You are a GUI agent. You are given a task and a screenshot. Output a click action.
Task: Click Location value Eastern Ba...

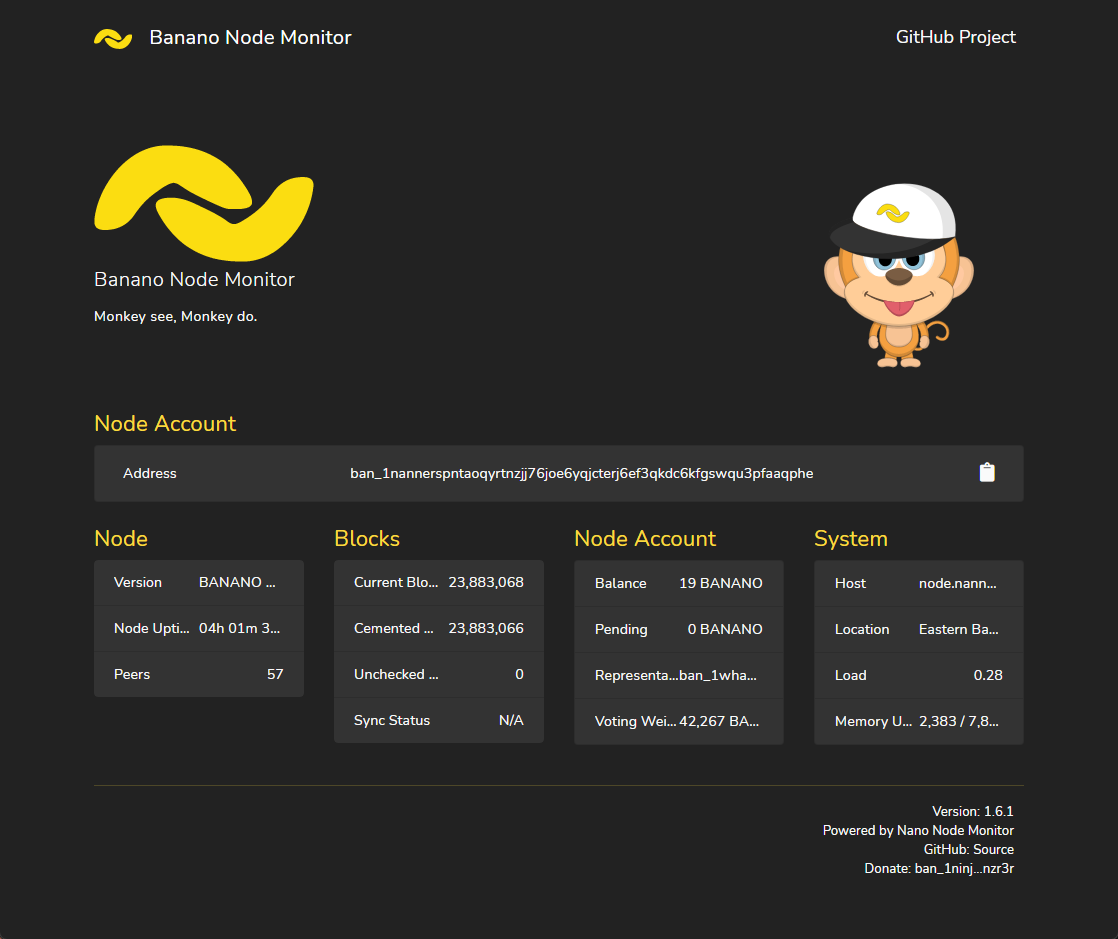coord(958,630)
